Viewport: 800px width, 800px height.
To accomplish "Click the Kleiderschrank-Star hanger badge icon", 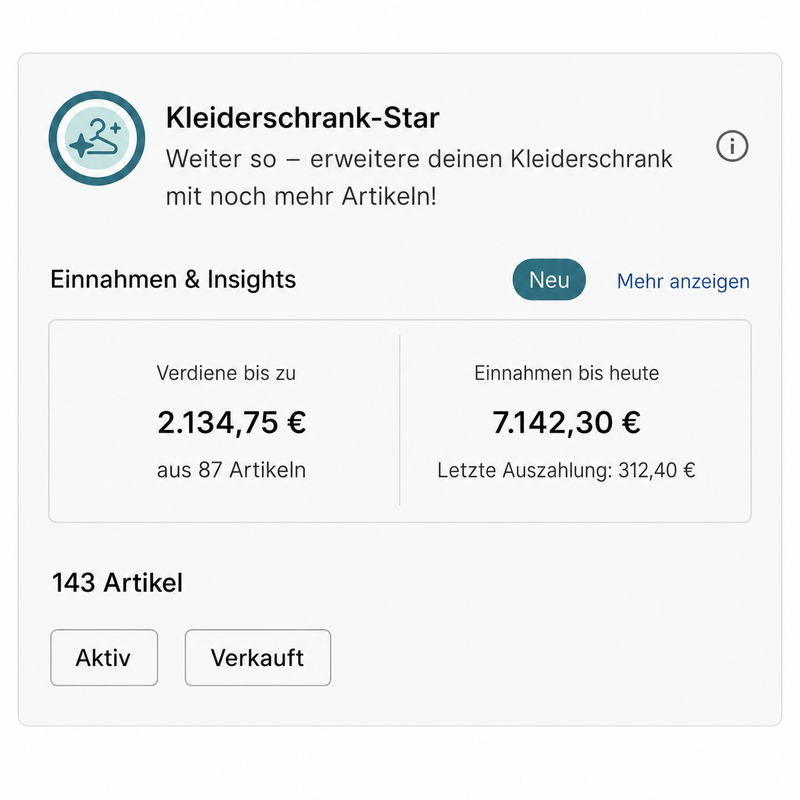I will pos(97,138).
